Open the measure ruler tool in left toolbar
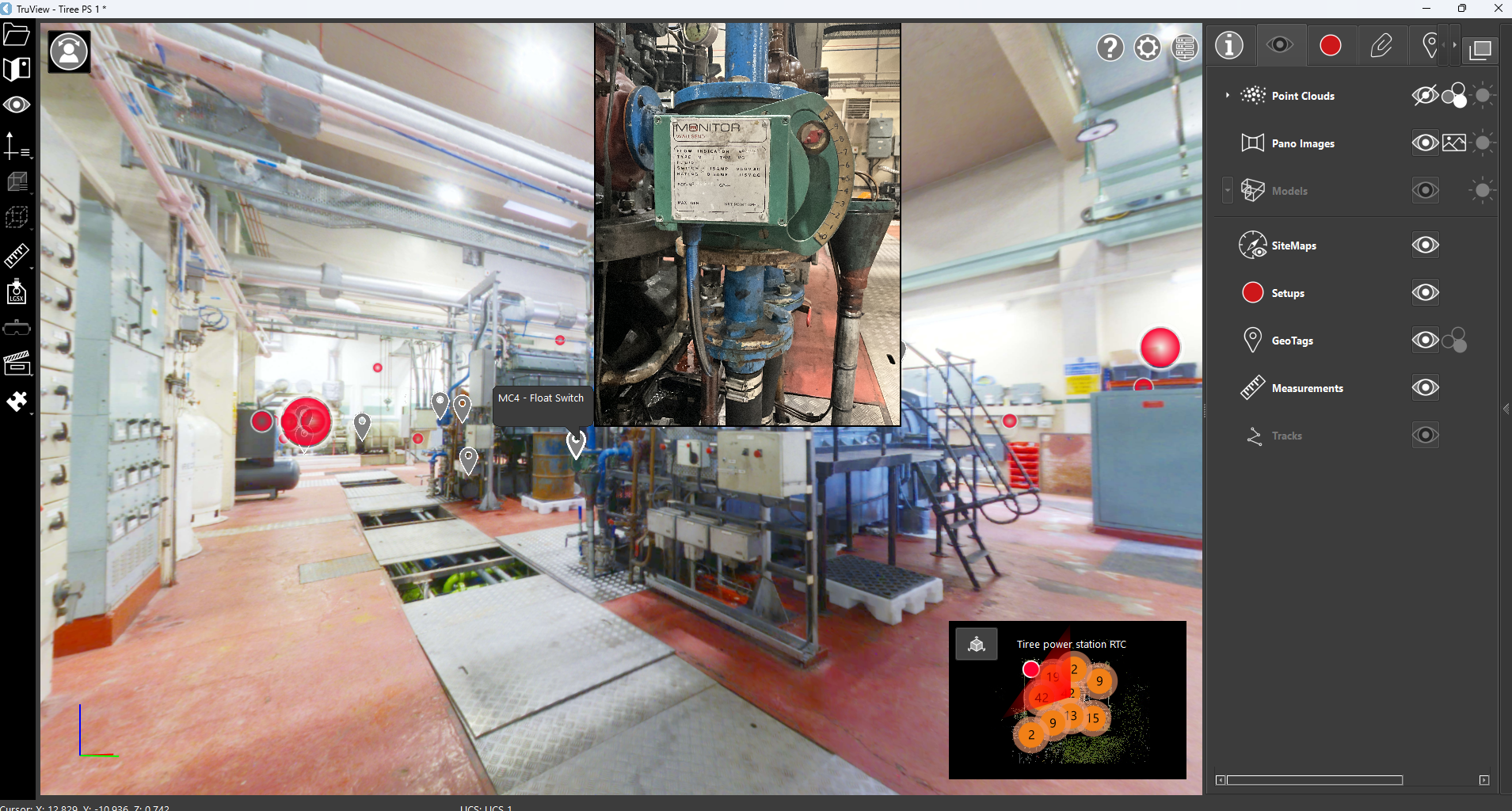The image size is (1512, 811). tap(17, 255)
